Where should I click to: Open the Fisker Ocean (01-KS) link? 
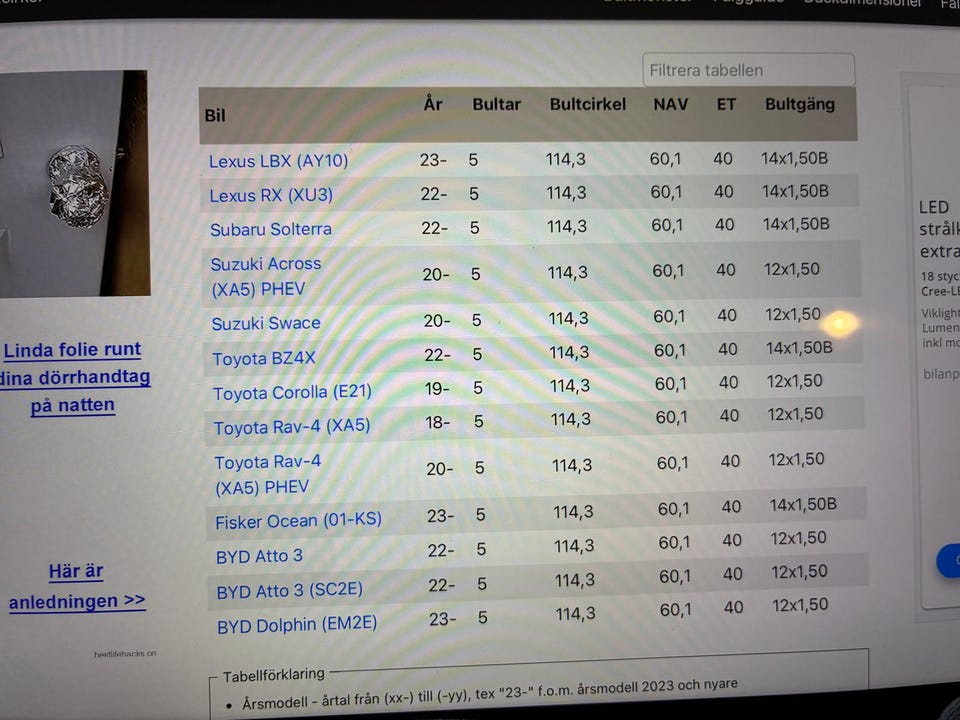[298, 522]
